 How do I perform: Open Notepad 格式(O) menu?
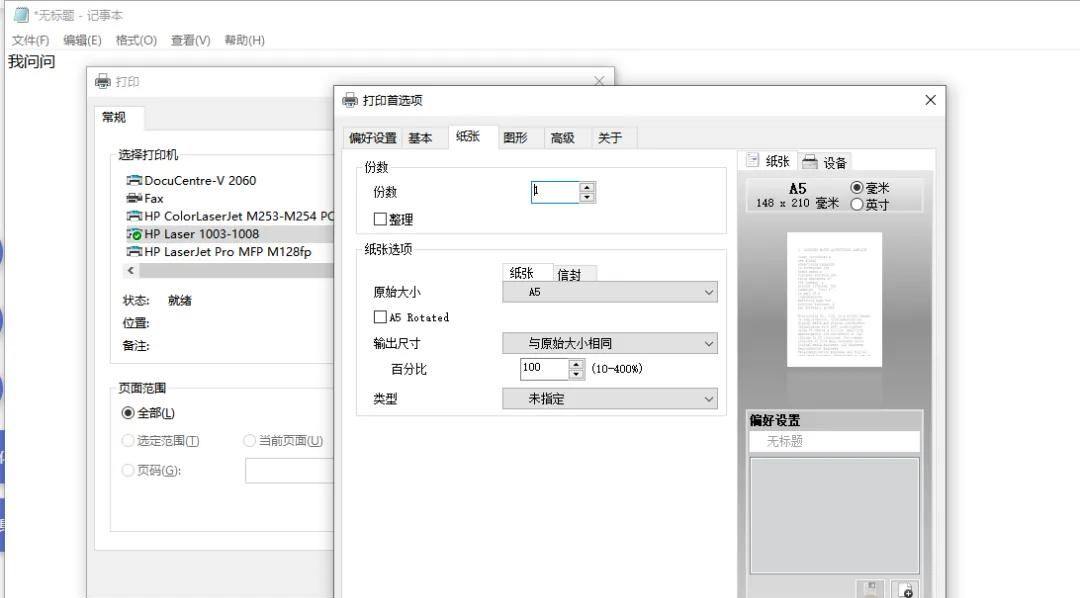tap(136, 40)
